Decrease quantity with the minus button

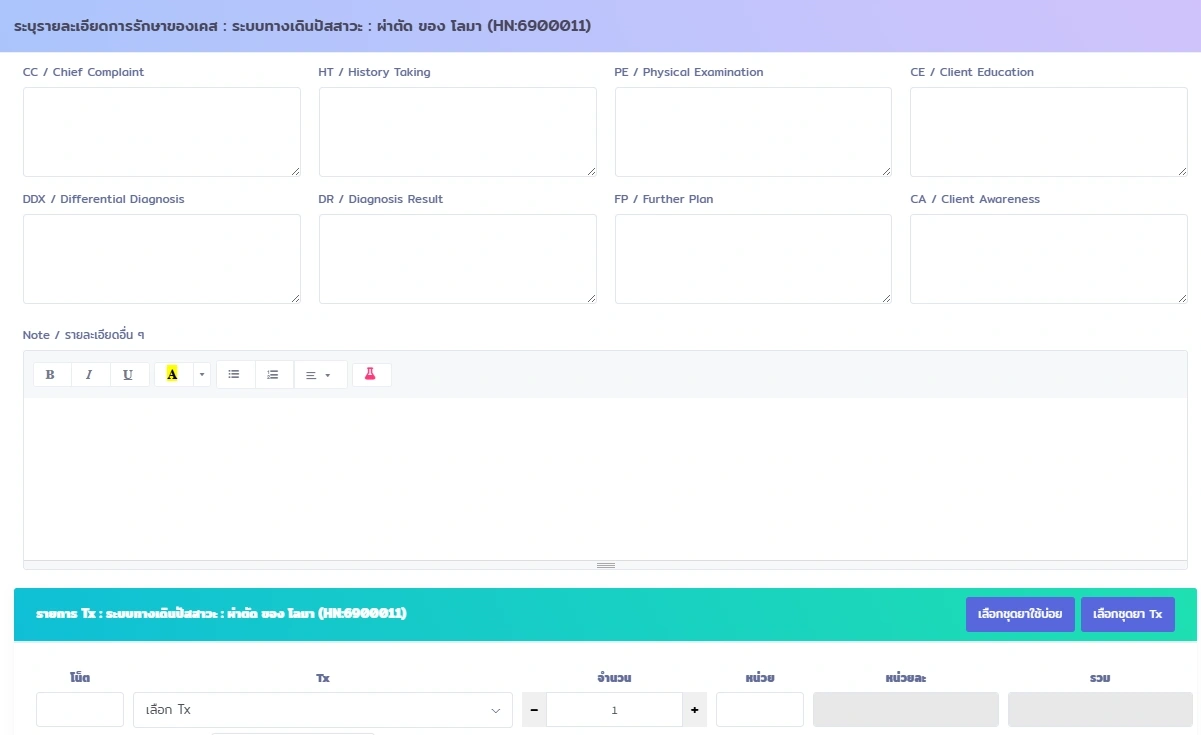pos(534,710)
